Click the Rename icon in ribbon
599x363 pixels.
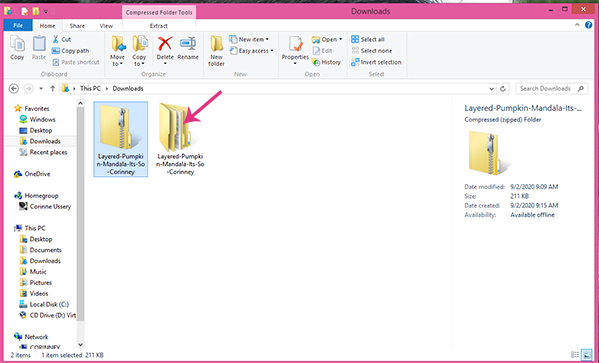[188, 44]
